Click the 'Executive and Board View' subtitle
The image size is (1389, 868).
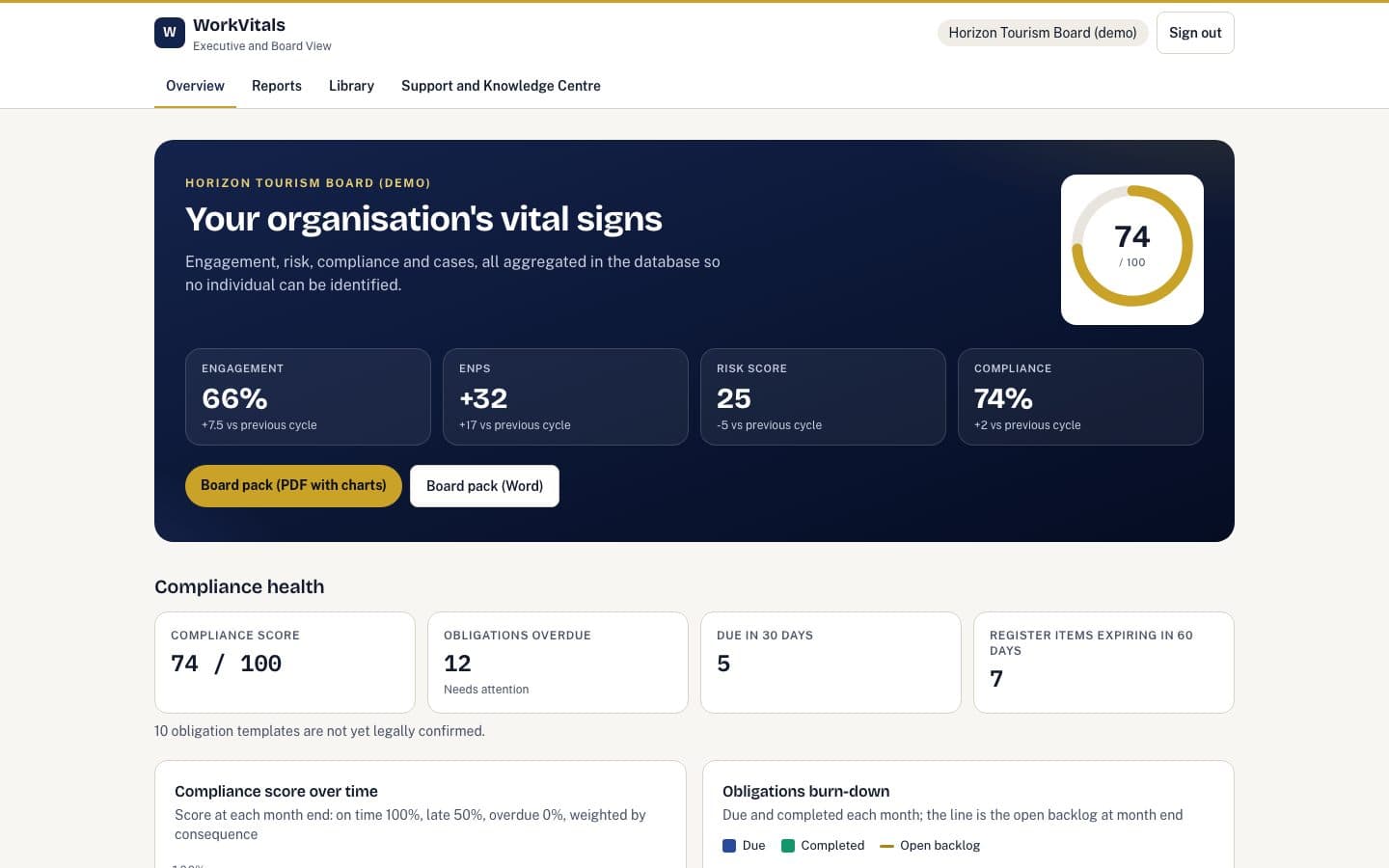click(x=261, y=46)
